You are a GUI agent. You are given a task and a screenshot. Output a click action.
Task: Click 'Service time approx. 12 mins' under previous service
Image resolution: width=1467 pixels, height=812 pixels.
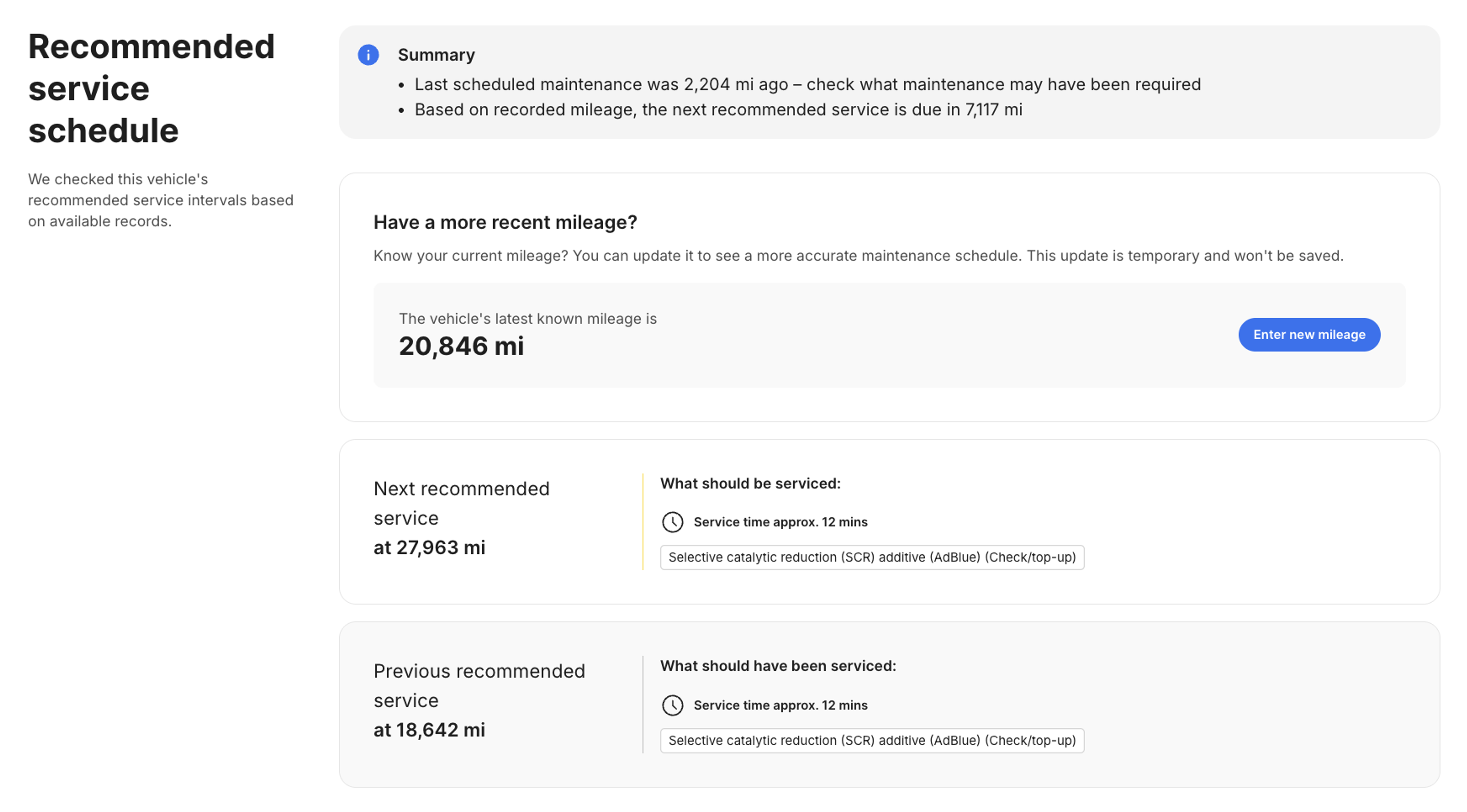(x=780, y=705)
